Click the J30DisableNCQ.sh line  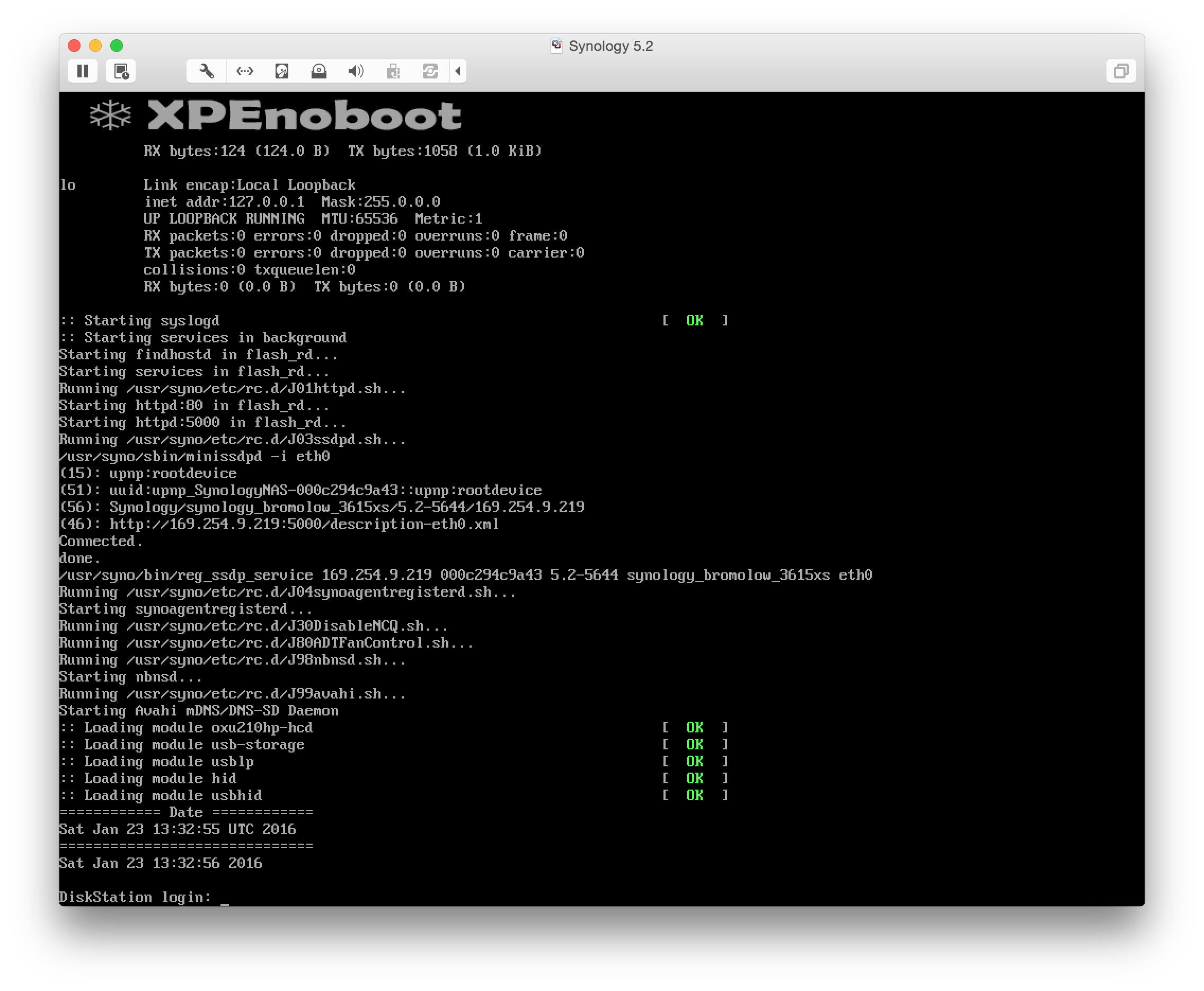[254, 626]
